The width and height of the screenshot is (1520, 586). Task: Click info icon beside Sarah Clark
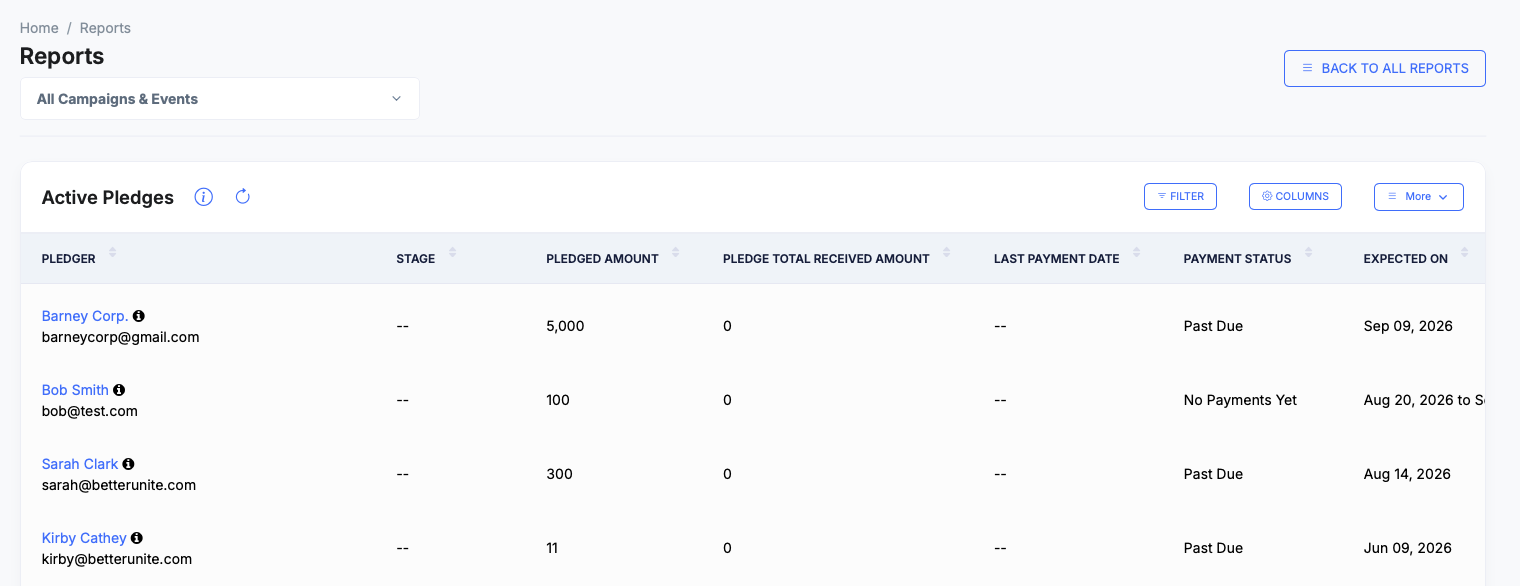click(129, 464)
